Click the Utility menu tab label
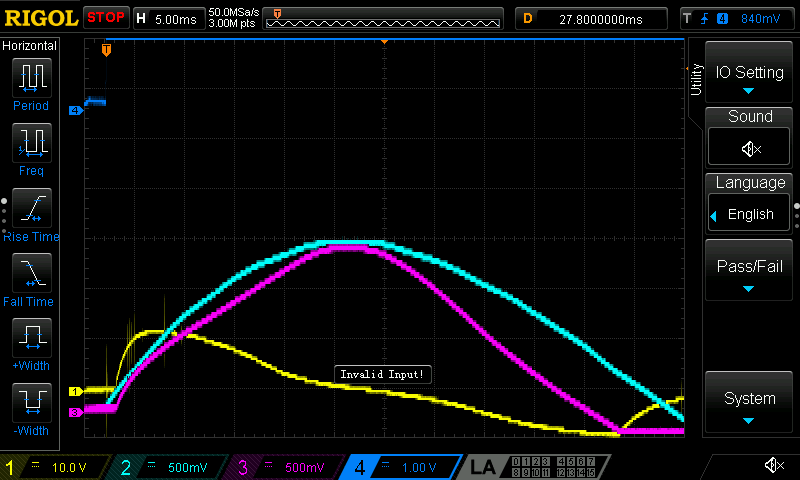The image size is (800, 480). pyautogui.click(x=696, y=80)
